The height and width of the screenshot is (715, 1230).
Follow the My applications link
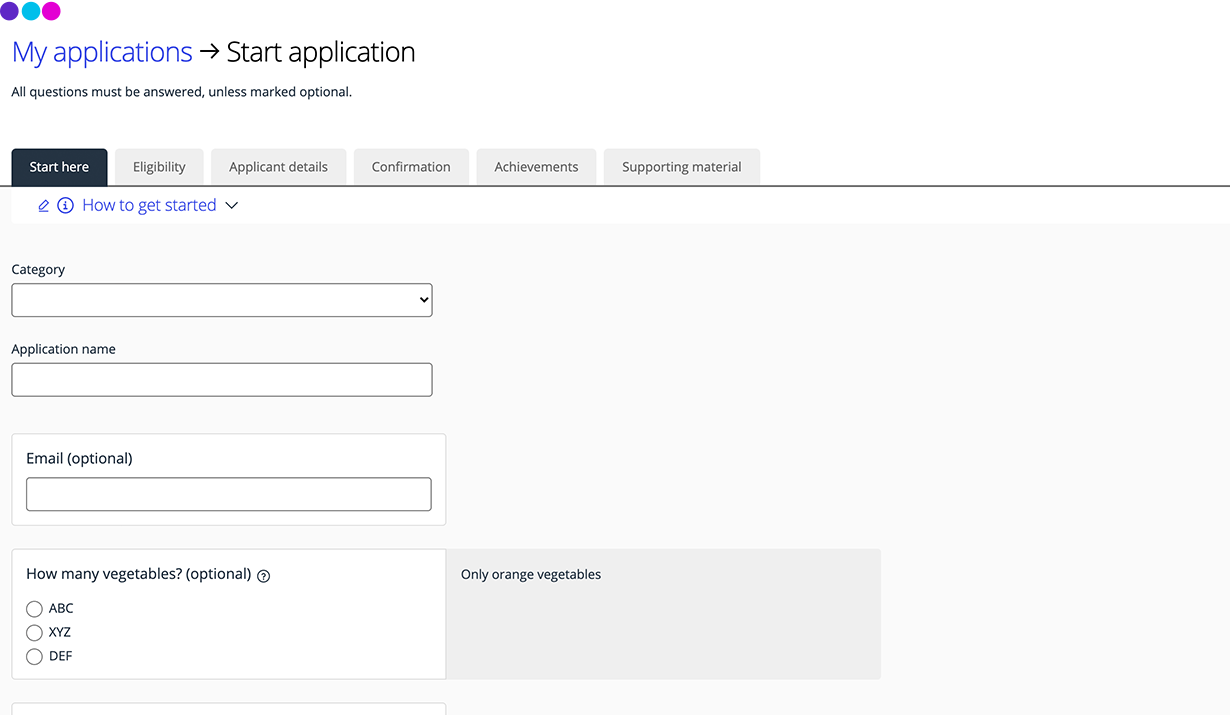coord(102,52)
